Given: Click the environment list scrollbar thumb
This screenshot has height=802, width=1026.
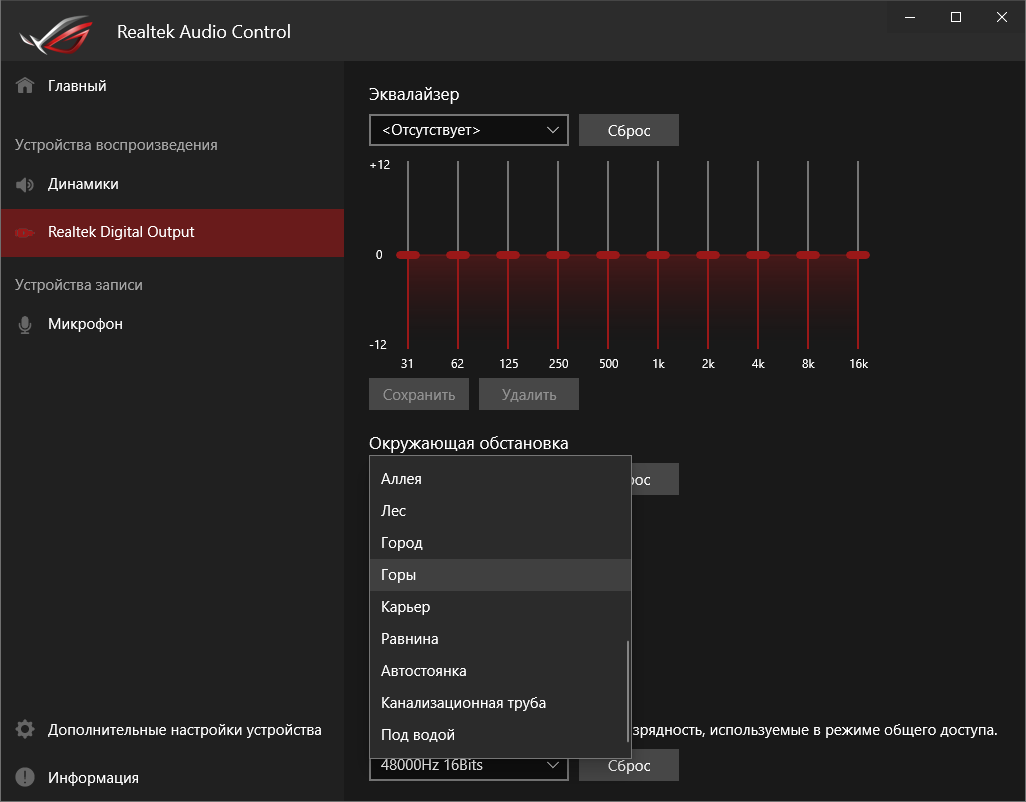Looking at the screenshot, I should (628, 691).
